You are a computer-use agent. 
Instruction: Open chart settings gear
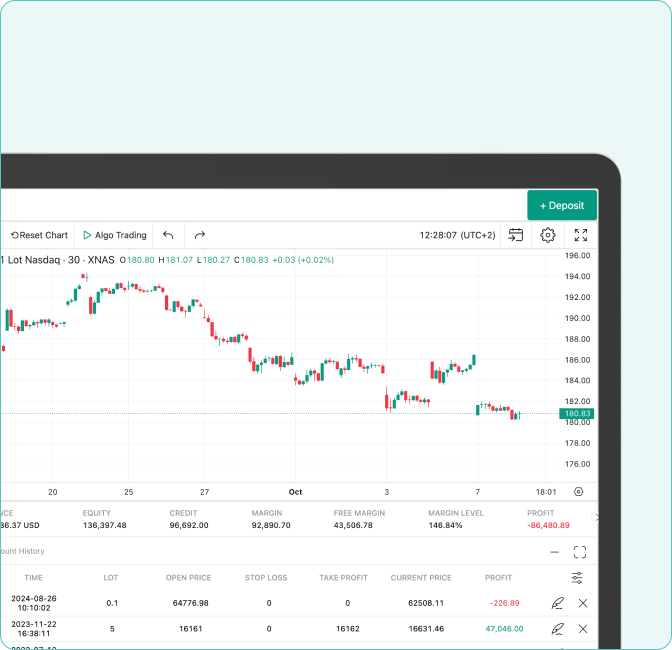coord(548,235)
